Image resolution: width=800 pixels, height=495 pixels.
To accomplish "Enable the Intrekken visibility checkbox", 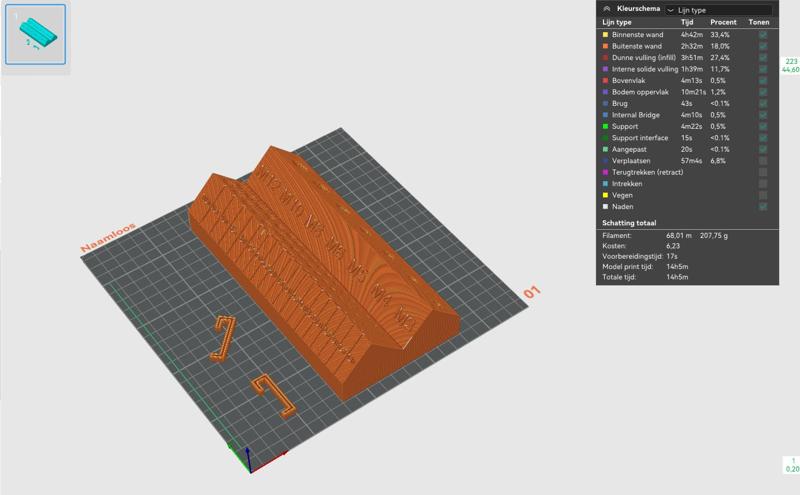I will tap(763, 184).
